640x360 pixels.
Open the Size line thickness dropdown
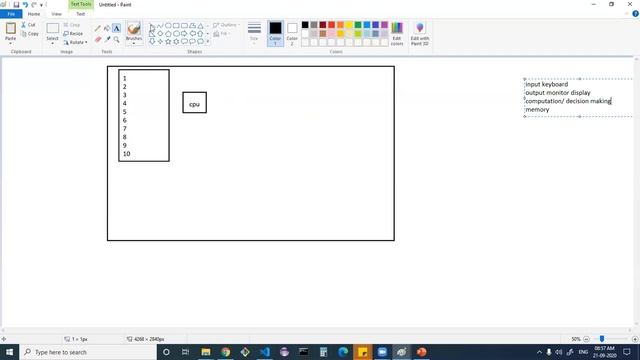click(x=254, y=33)
